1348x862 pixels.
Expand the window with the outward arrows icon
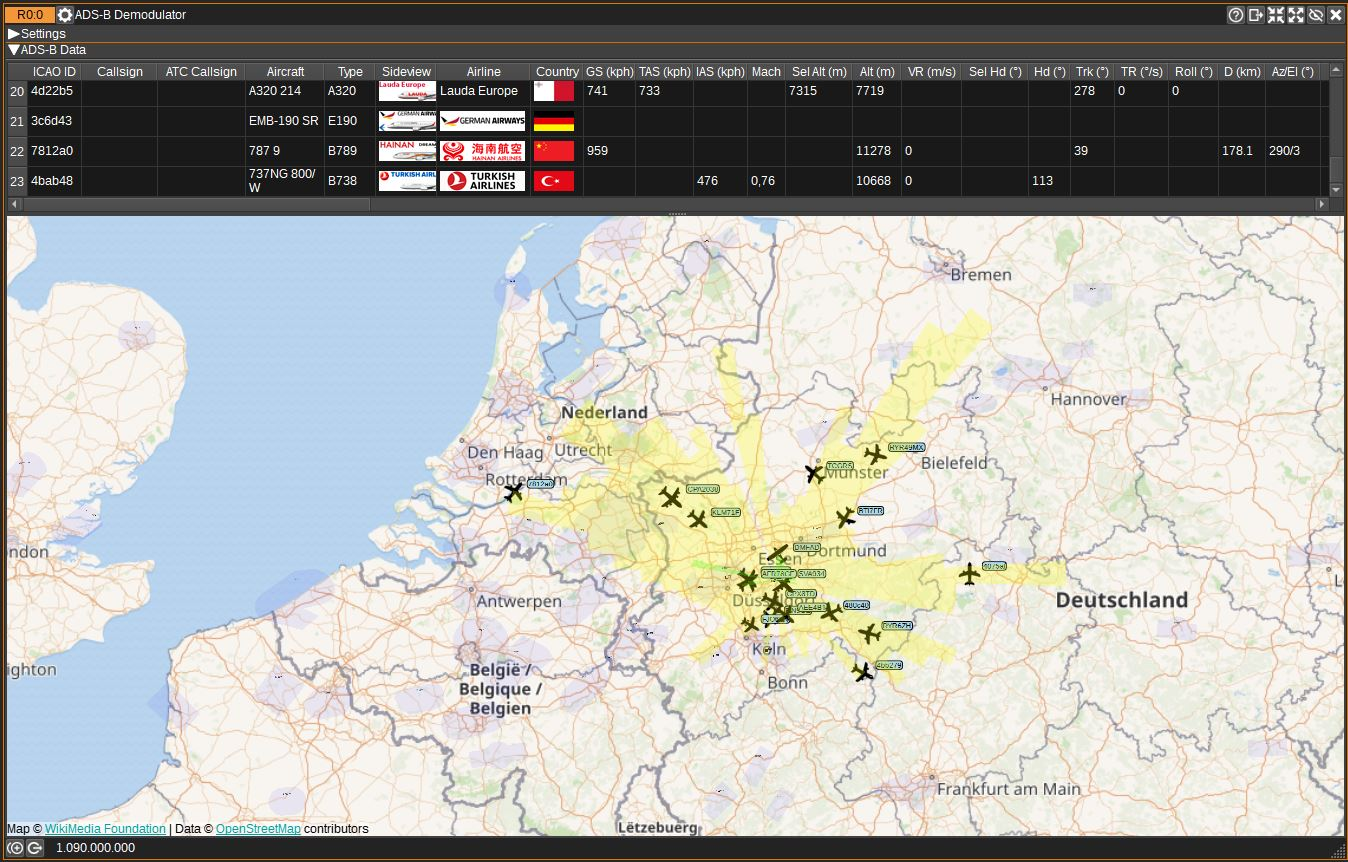click(x=1296, y=15)
